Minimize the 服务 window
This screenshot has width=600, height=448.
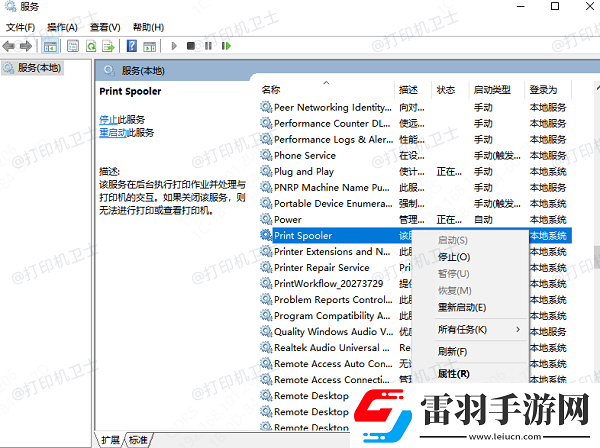pyautogui.click(x=520, y=7)
